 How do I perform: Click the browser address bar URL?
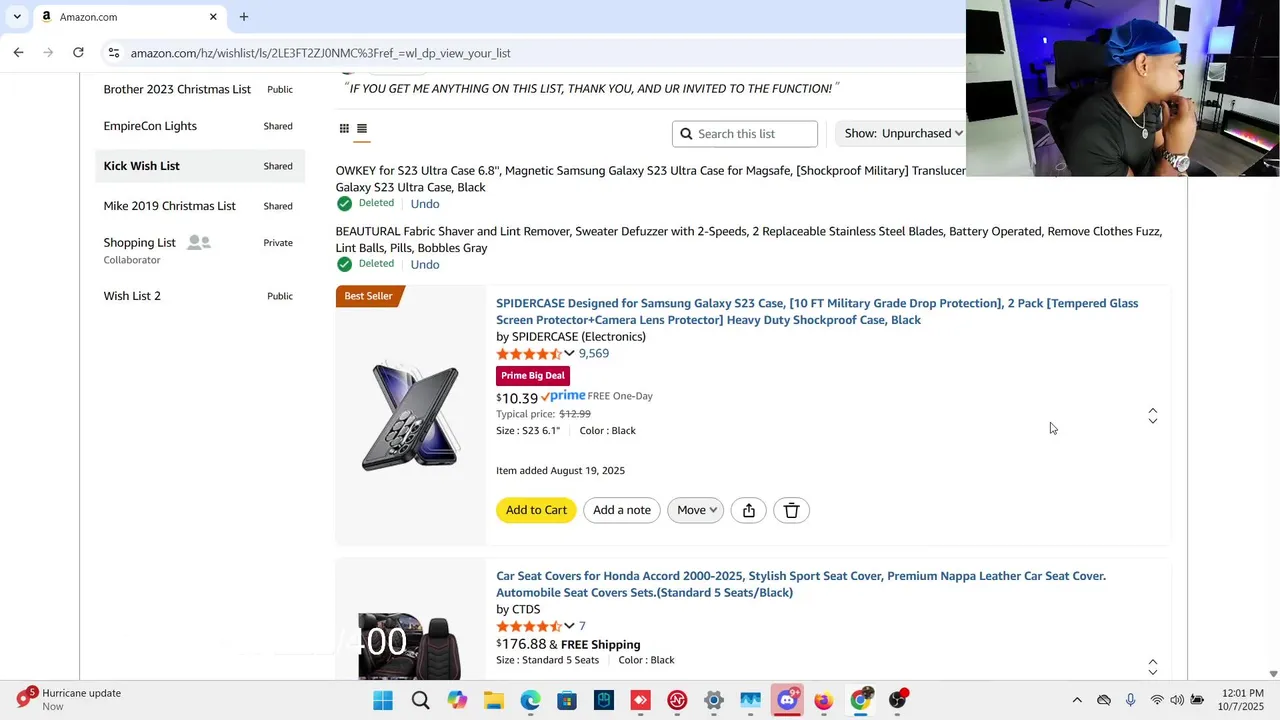[320, 53]
